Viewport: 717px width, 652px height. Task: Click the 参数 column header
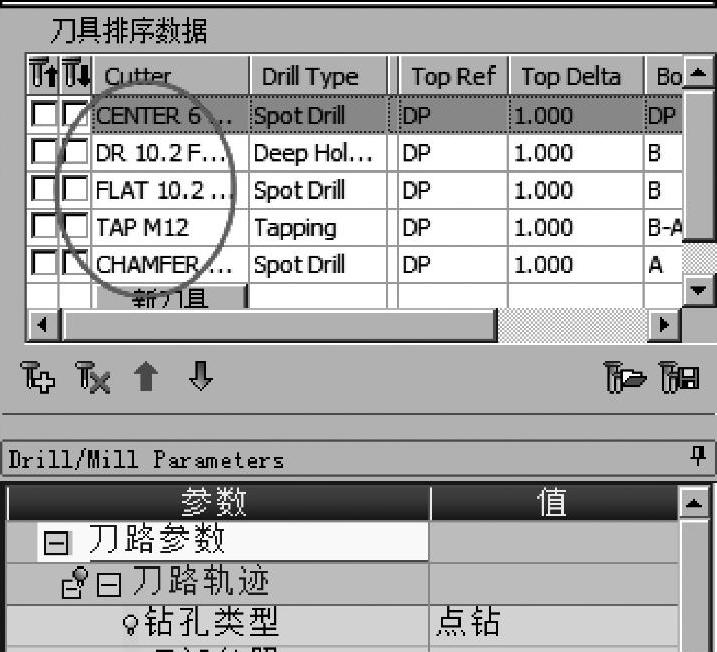[218, 502]
